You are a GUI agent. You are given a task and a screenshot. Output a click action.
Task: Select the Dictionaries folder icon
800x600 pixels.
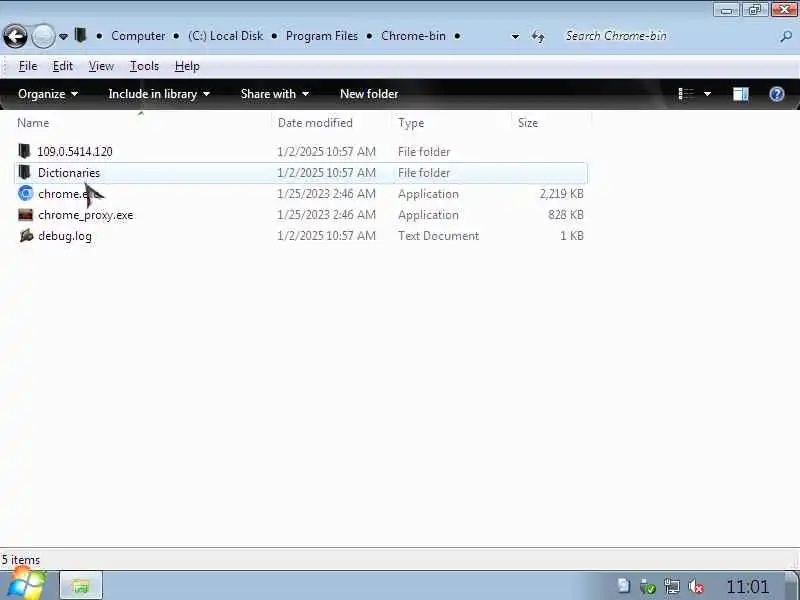pos(24,172)
